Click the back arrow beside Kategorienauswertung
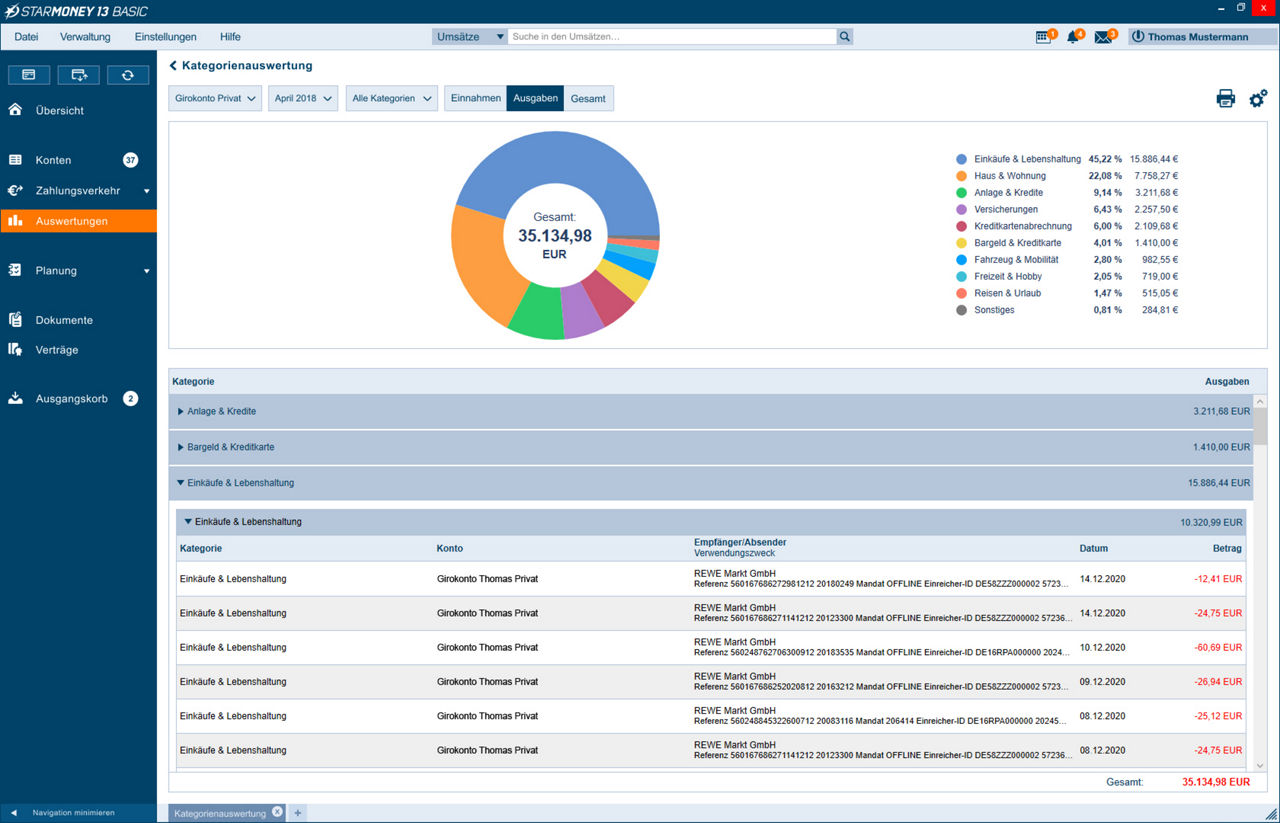This screenshot has width=1280, height=823. pyautogui.click(x=173, y=66)
